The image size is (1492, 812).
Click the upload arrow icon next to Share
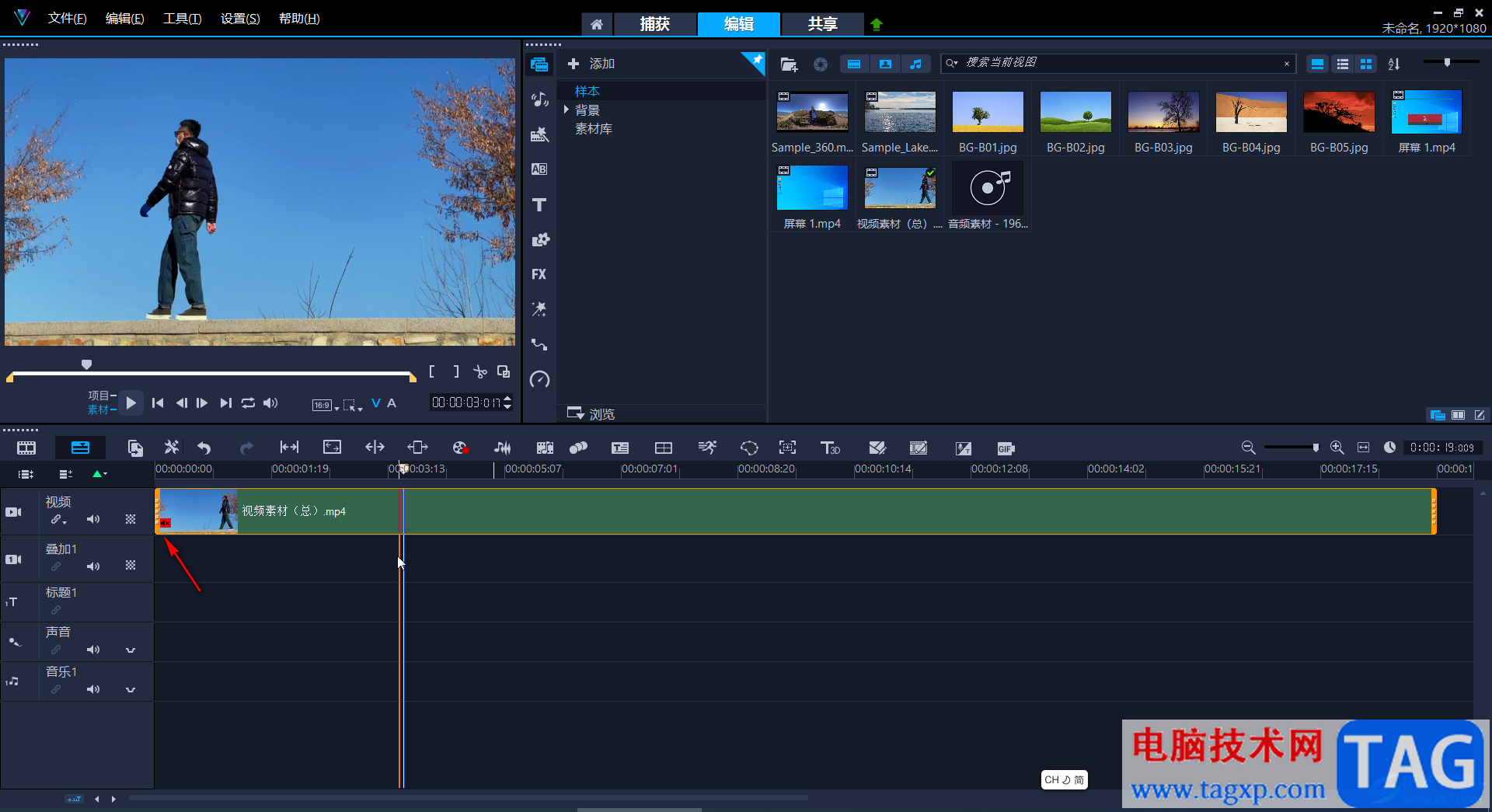pos(877,24)
